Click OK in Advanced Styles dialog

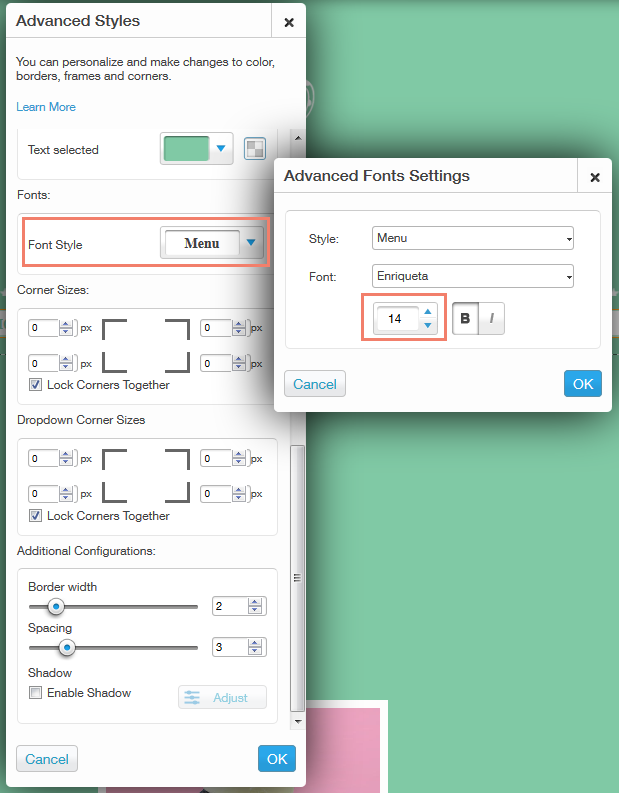click(x=277, y=759)
